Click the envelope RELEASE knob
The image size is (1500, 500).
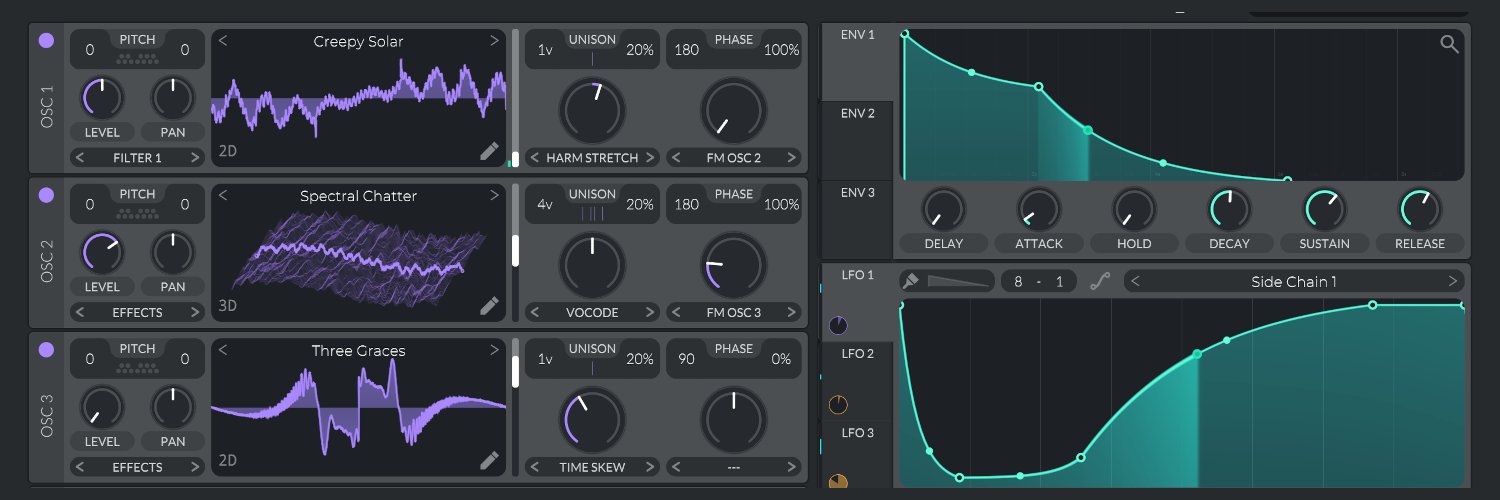pos(1420,209)
